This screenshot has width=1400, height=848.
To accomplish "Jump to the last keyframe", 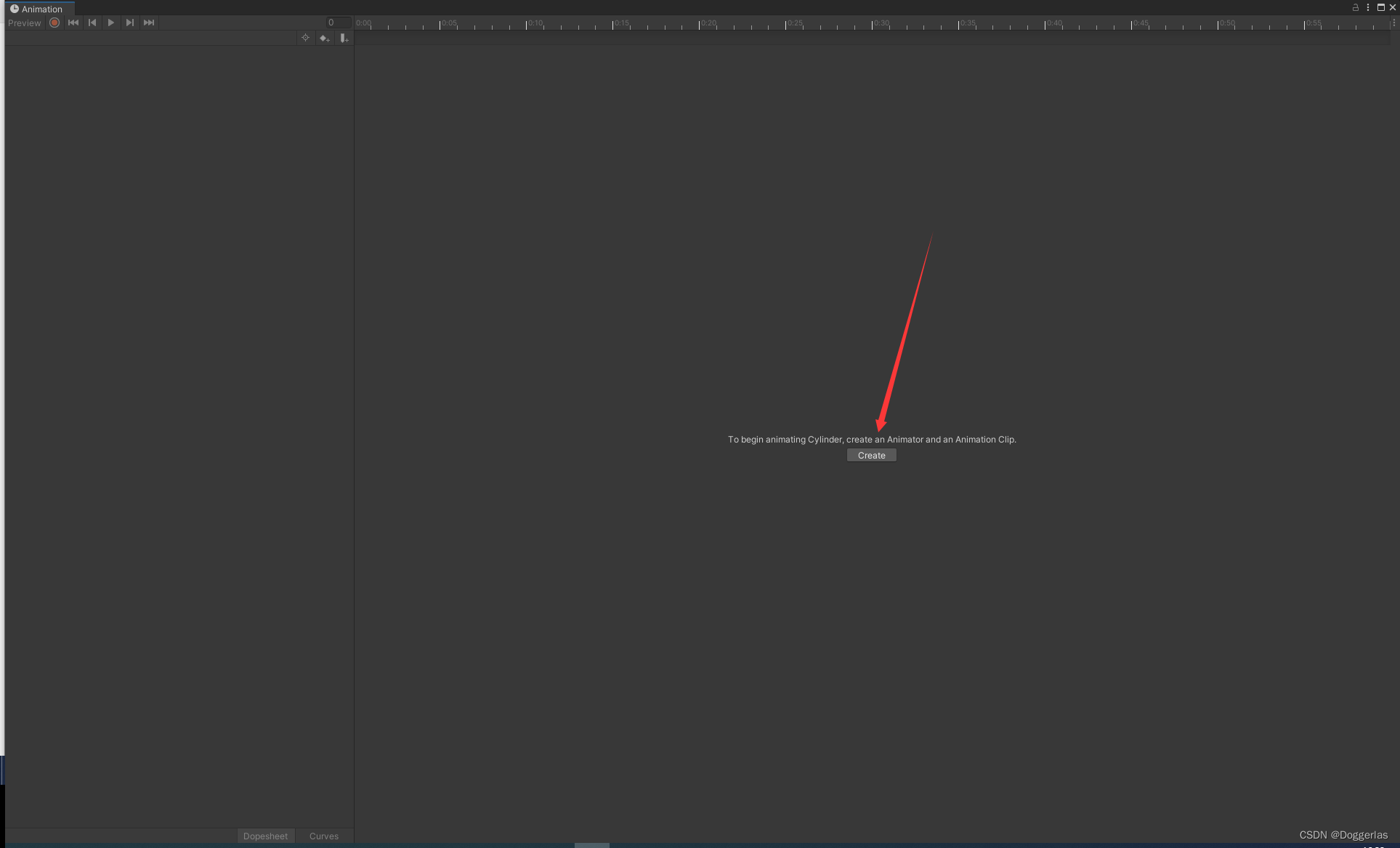I will (149, 23).
